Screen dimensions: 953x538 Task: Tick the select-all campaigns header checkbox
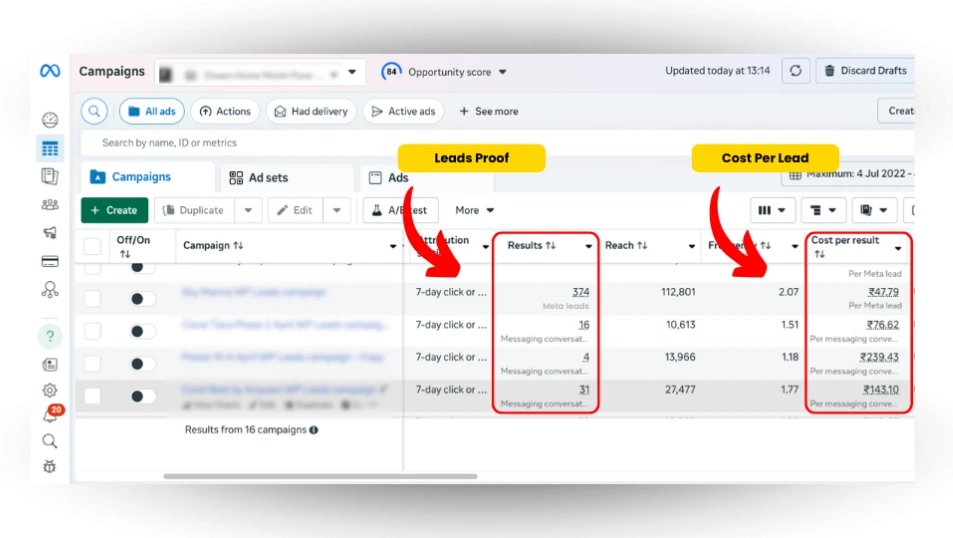click(x=92, y=246)
